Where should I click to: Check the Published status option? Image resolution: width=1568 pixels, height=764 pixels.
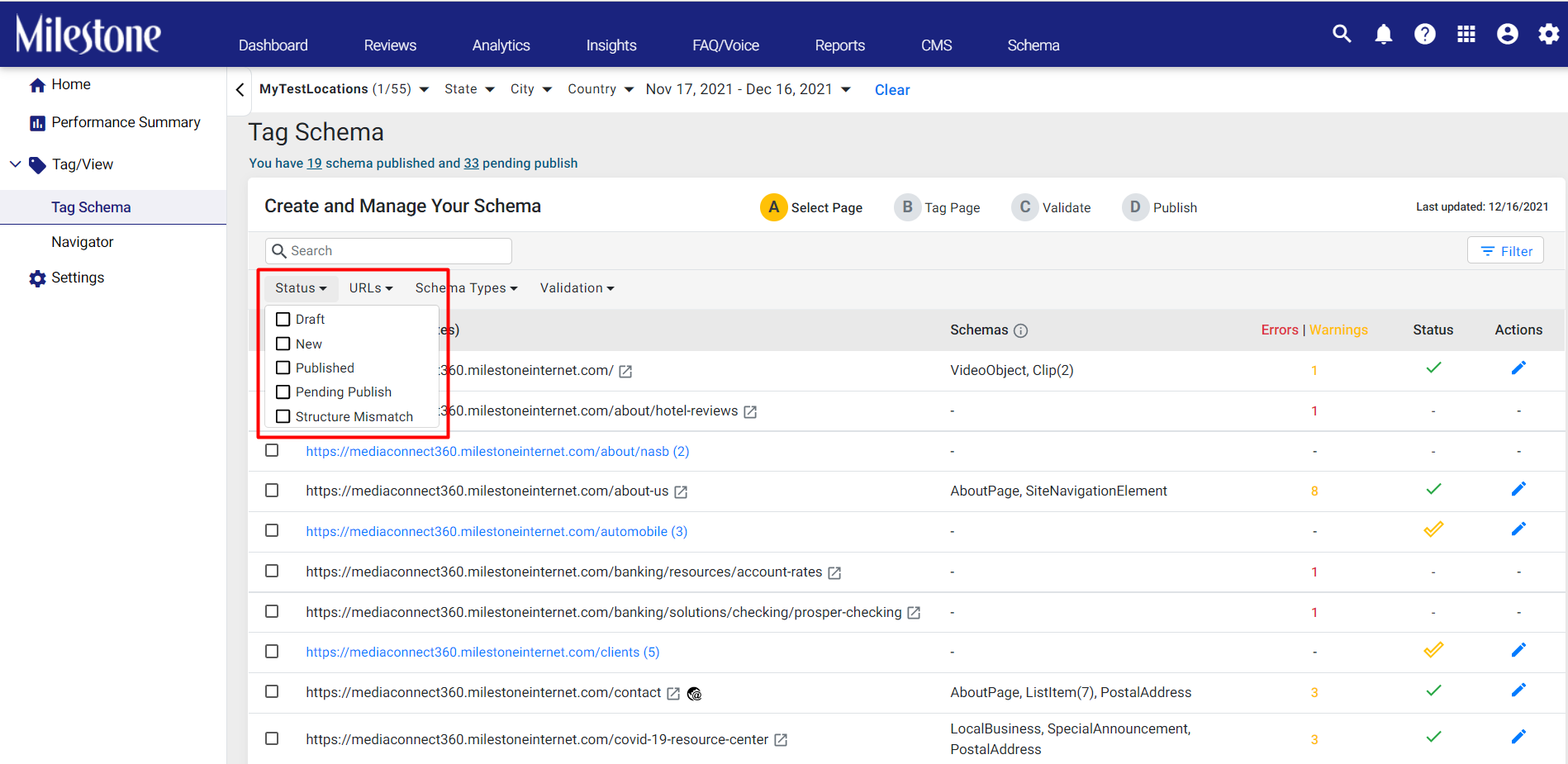(x=283, y=368)
